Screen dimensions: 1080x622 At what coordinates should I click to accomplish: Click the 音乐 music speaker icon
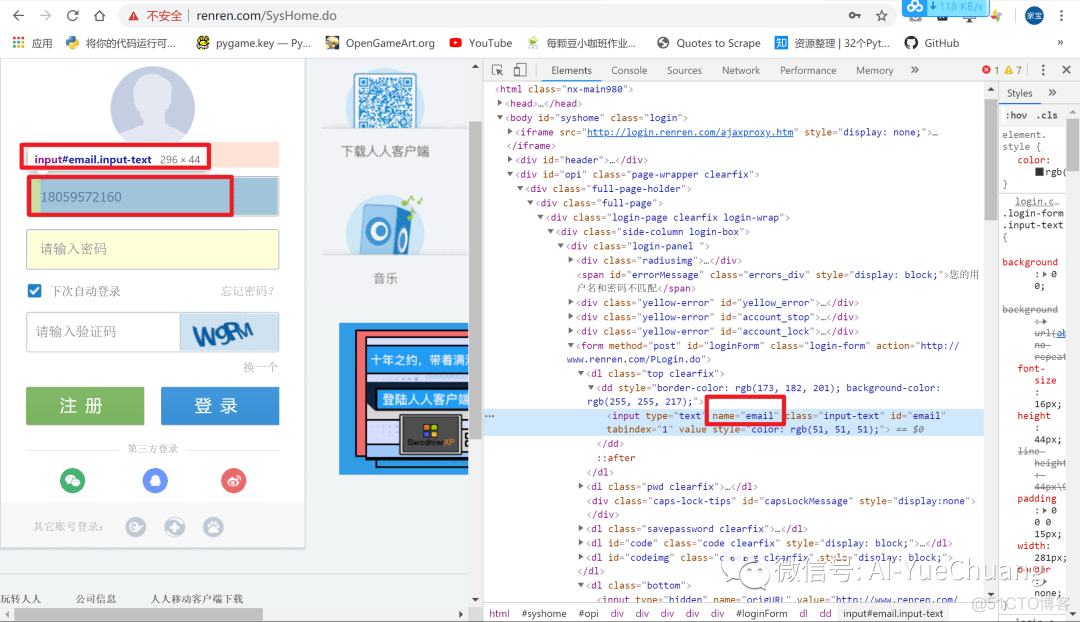point(385,225)
